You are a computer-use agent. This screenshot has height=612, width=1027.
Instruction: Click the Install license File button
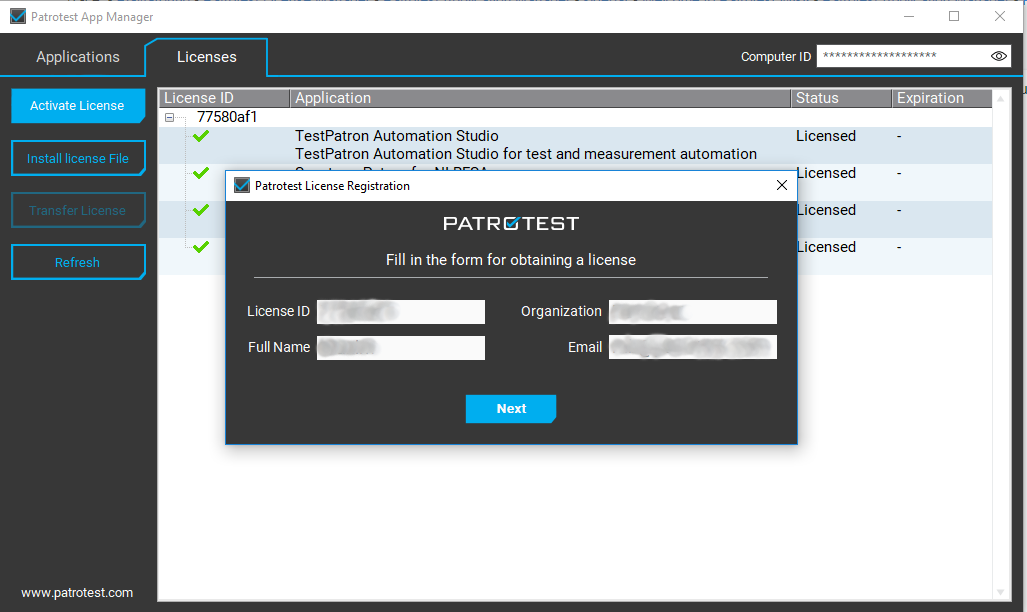tap(78, 158)
